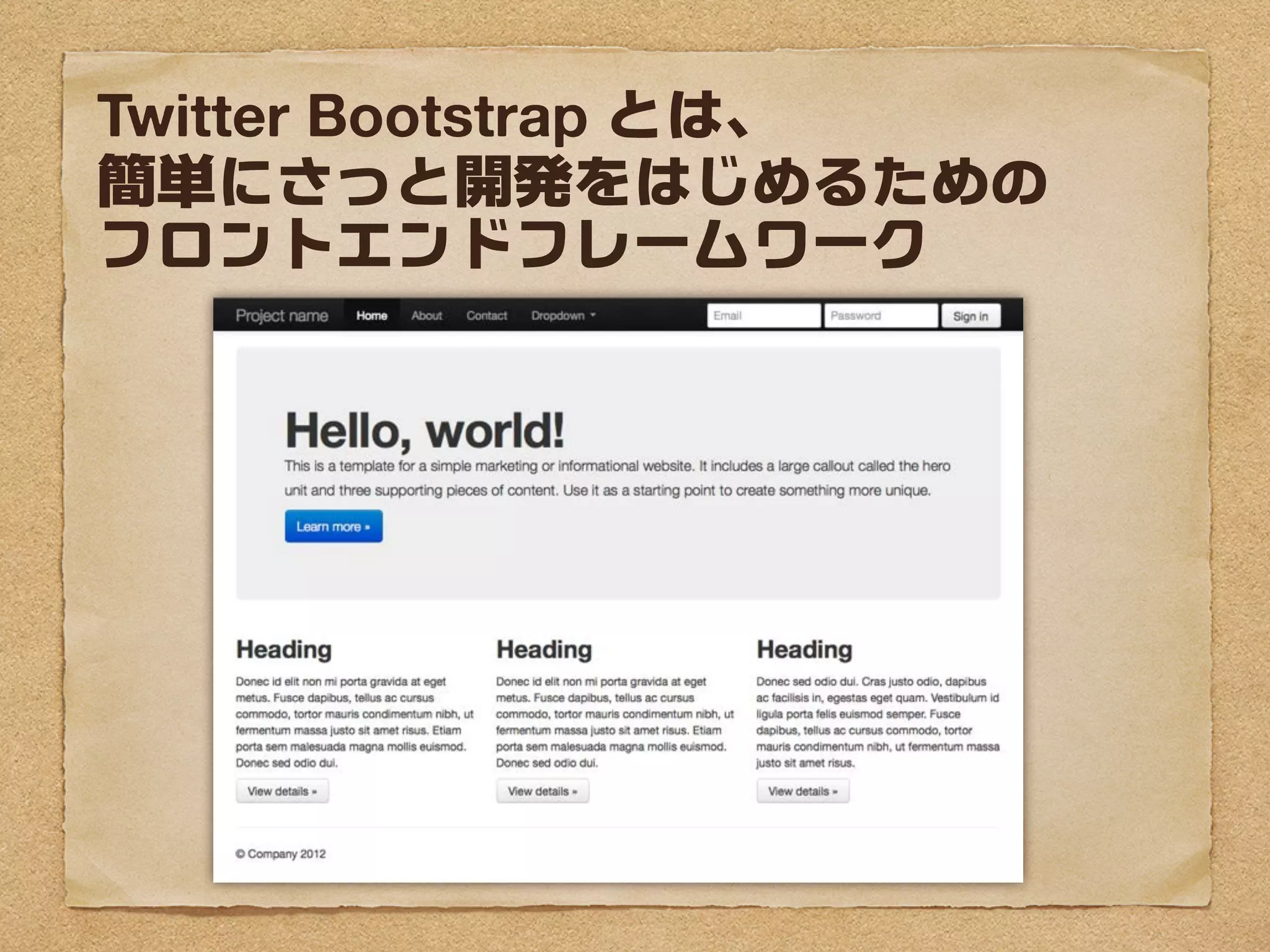
Task: Click the paragraph starting 'Donec sed odio dui. Cras'
Action: (x=878, y=722)
